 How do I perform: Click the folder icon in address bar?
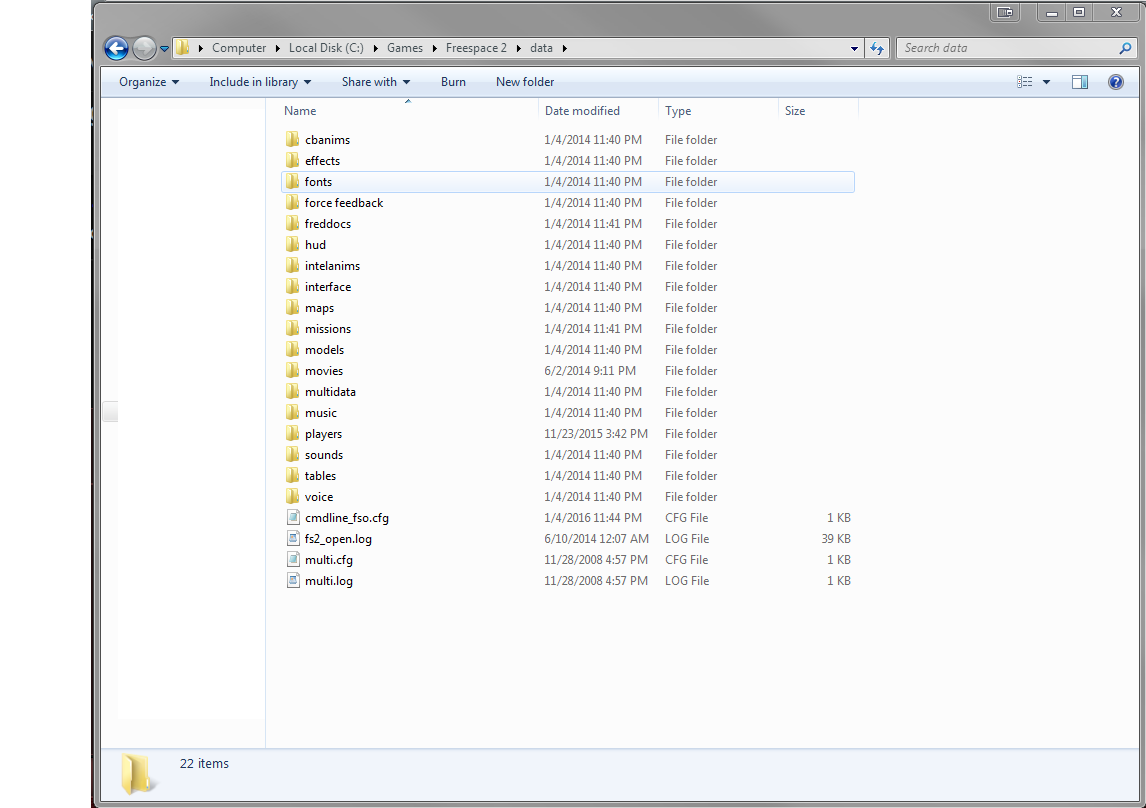coord(183,48)
